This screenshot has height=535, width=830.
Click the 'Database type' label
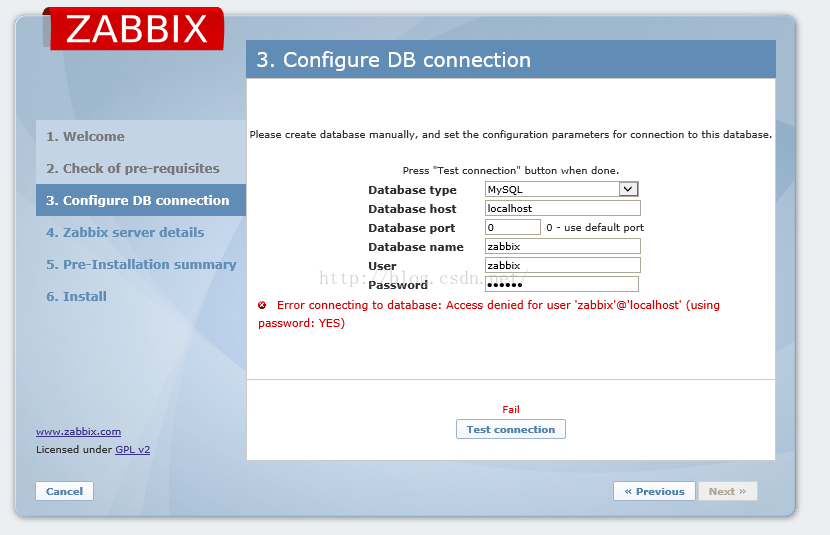[412, 190]
